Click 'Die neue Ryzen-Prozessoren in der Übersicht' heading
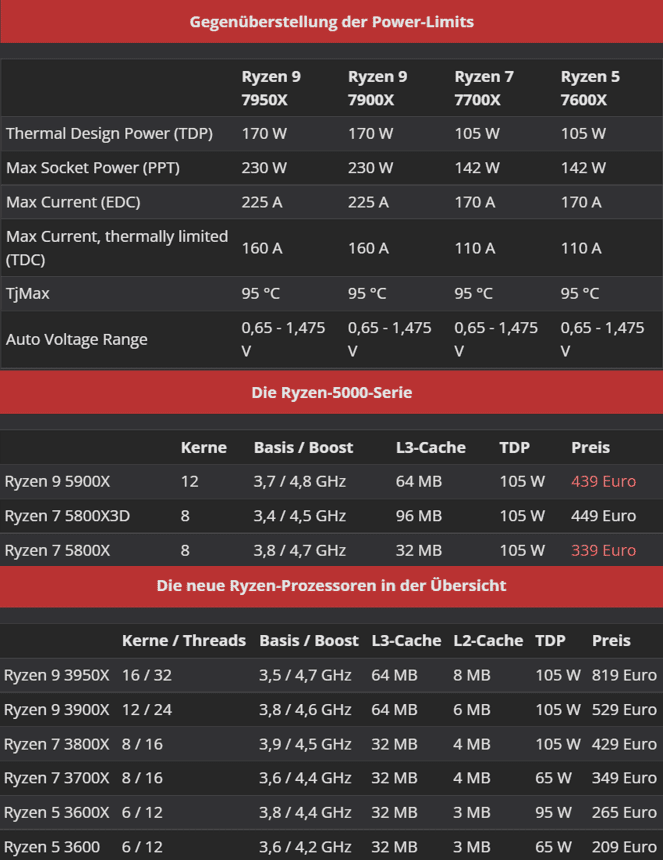 click(x=331, y=586)
